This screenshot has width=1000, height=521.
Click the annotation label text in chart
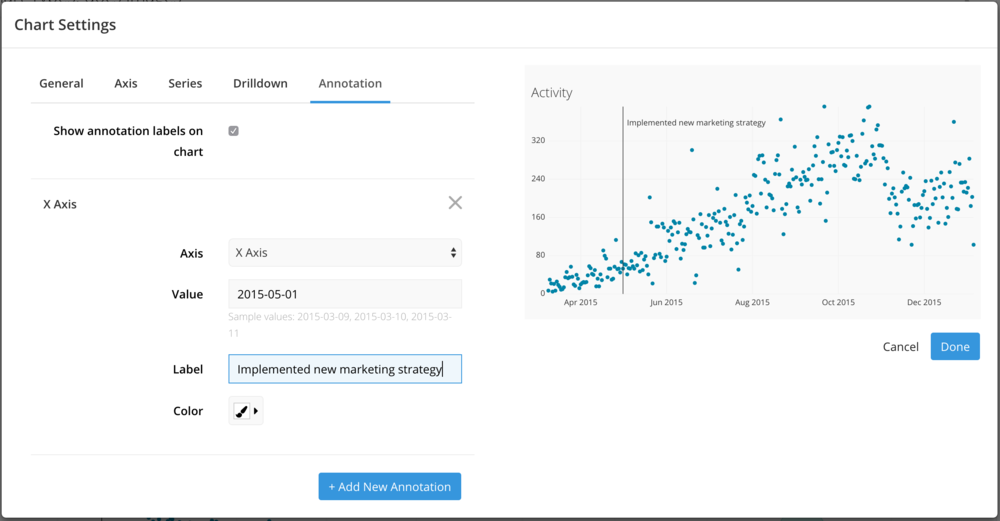coord(696,122)
